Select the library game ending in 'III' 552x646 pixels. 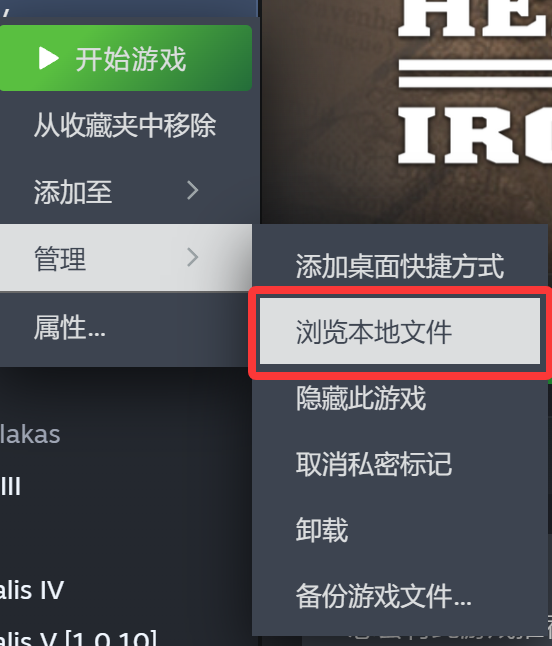point(11,487)
